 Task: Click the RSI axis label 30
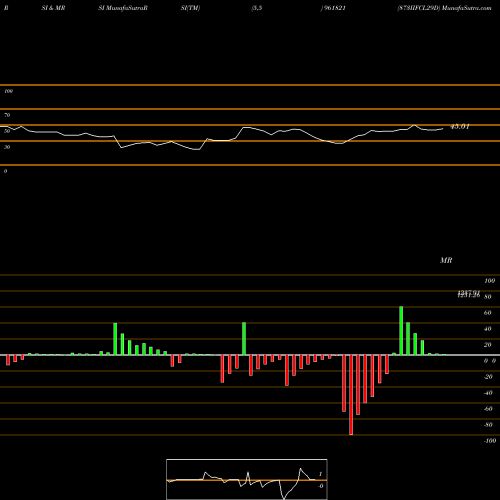tap(7, 147)
